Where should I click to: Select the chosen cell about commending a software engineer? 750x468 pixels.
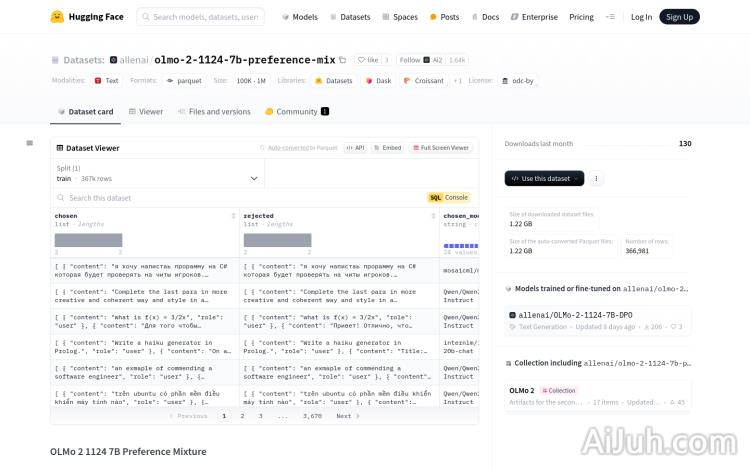144,372
